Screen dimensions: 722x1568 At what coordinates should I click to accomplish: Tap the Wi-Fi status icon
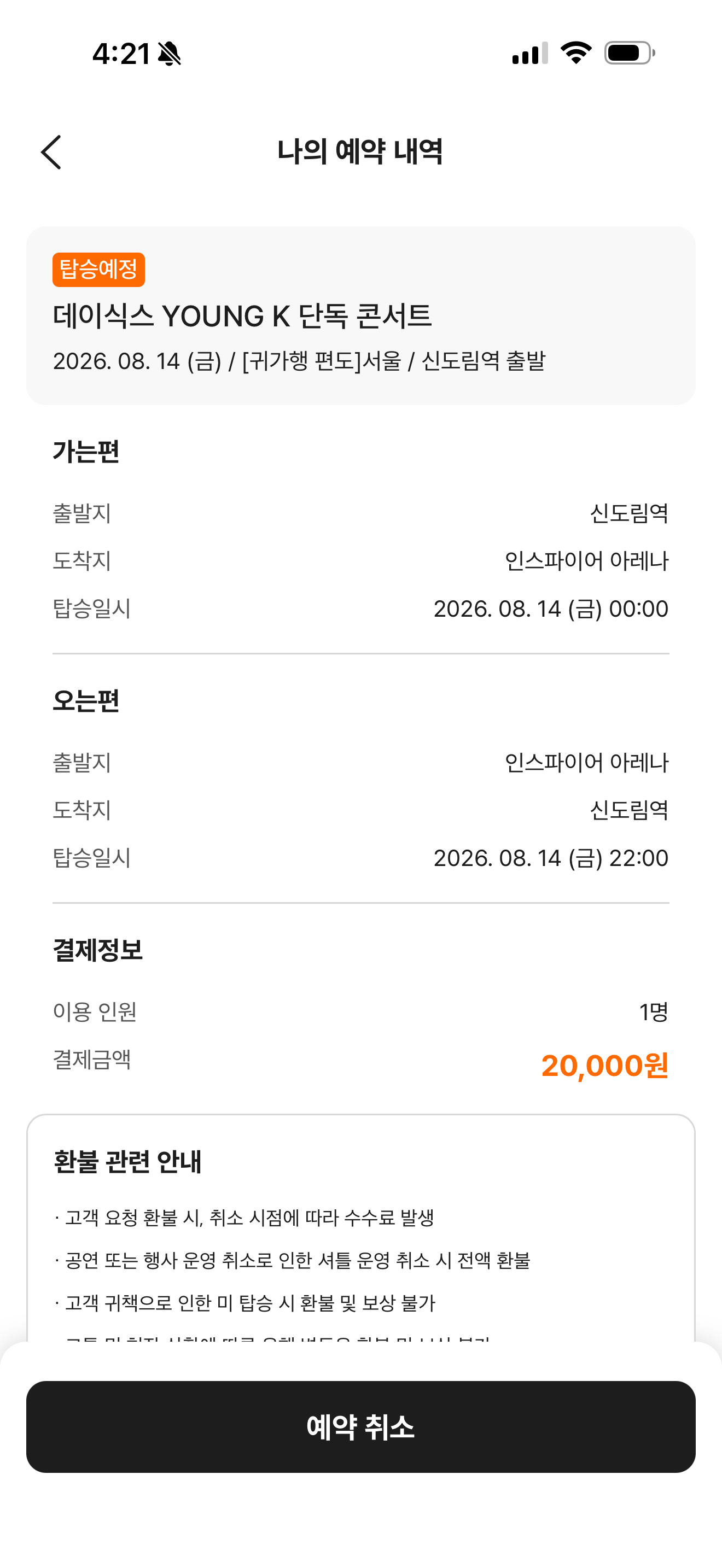pos(576,53)
